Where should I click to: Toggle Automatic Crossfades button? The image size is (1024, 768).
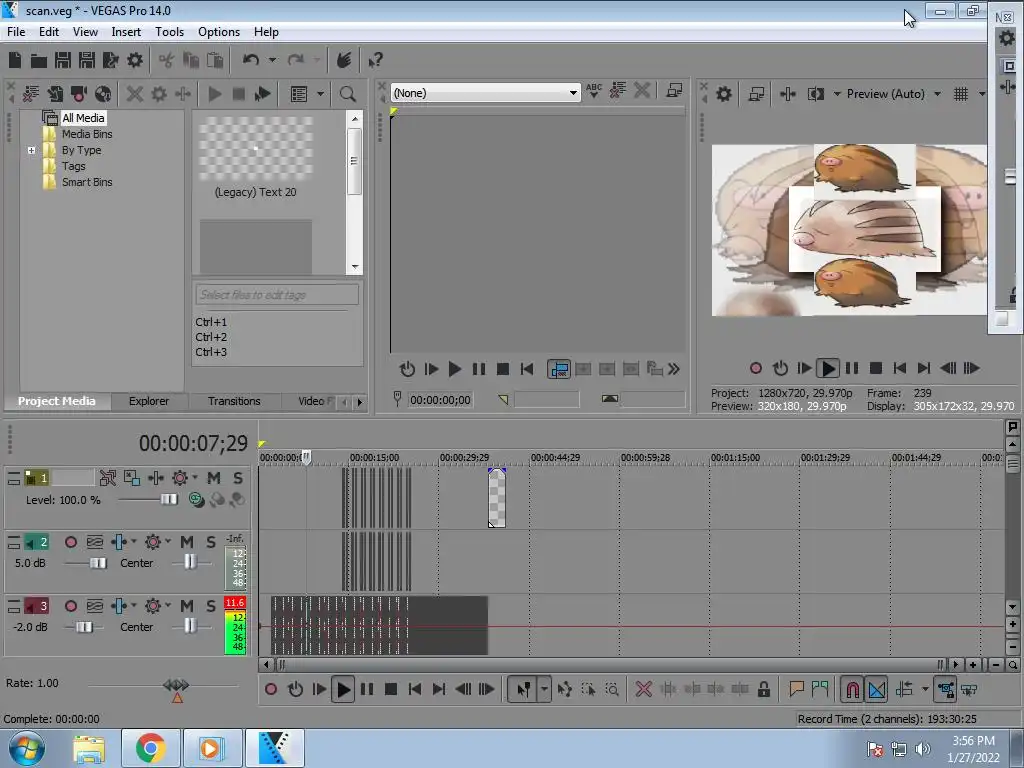877,689
